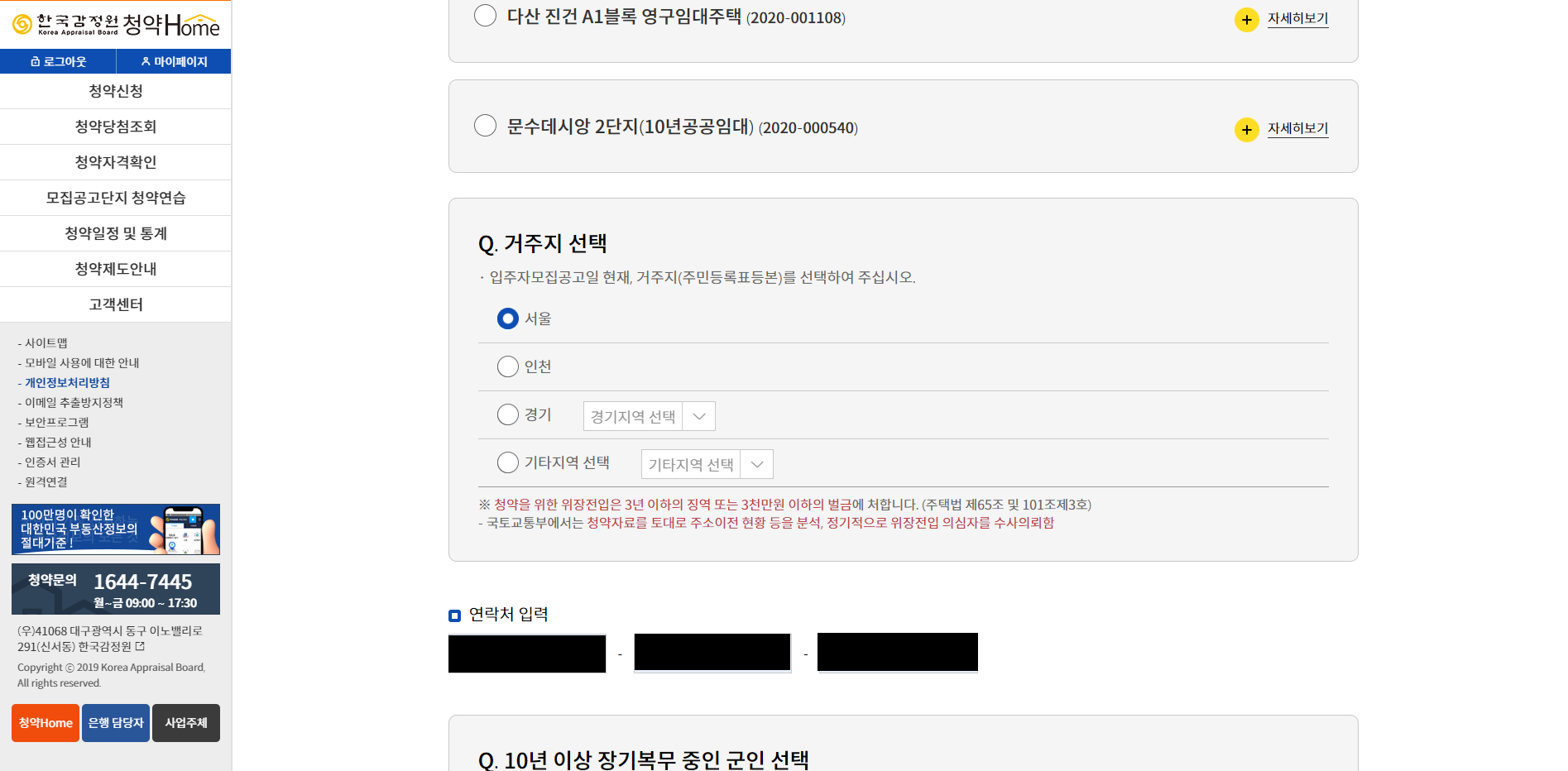Image resolution: width=1568 pixels, height=771 pixels.
Task: Click the lock icon on 로그아웃
Action: click(35, 60)
